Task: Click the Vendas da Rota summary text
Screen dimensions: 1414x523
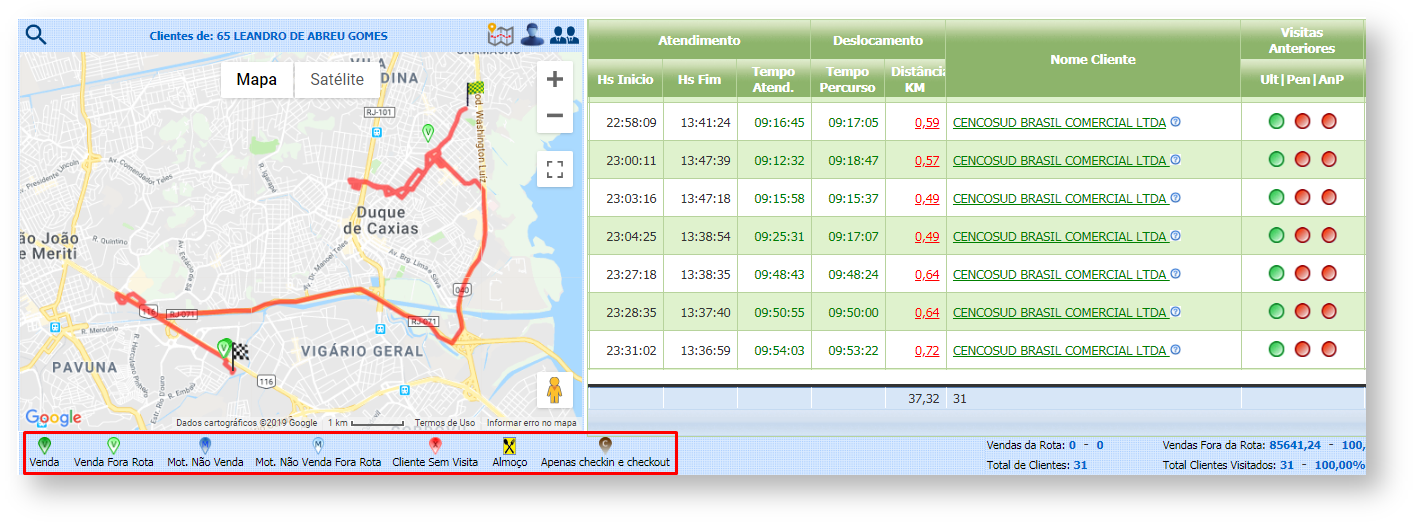Action: click(1045, 445)
